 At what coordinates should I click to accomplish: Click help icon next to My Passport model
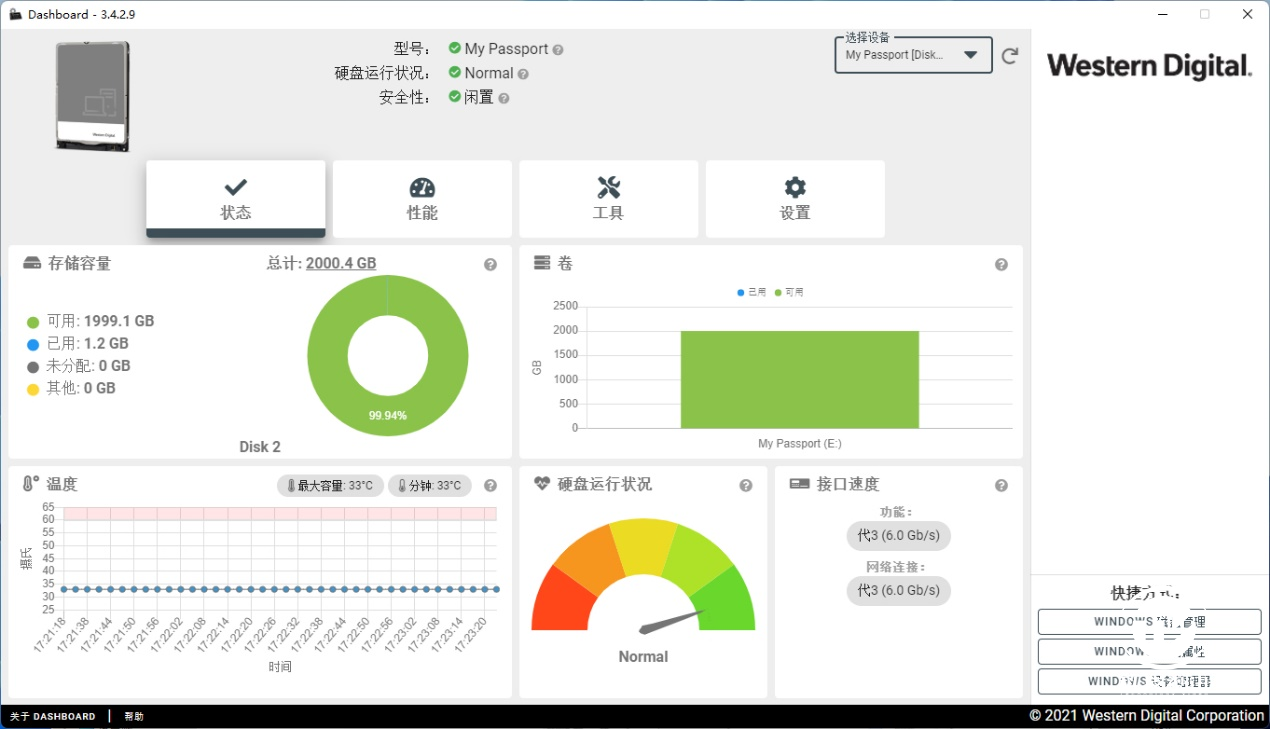[558, 49]
